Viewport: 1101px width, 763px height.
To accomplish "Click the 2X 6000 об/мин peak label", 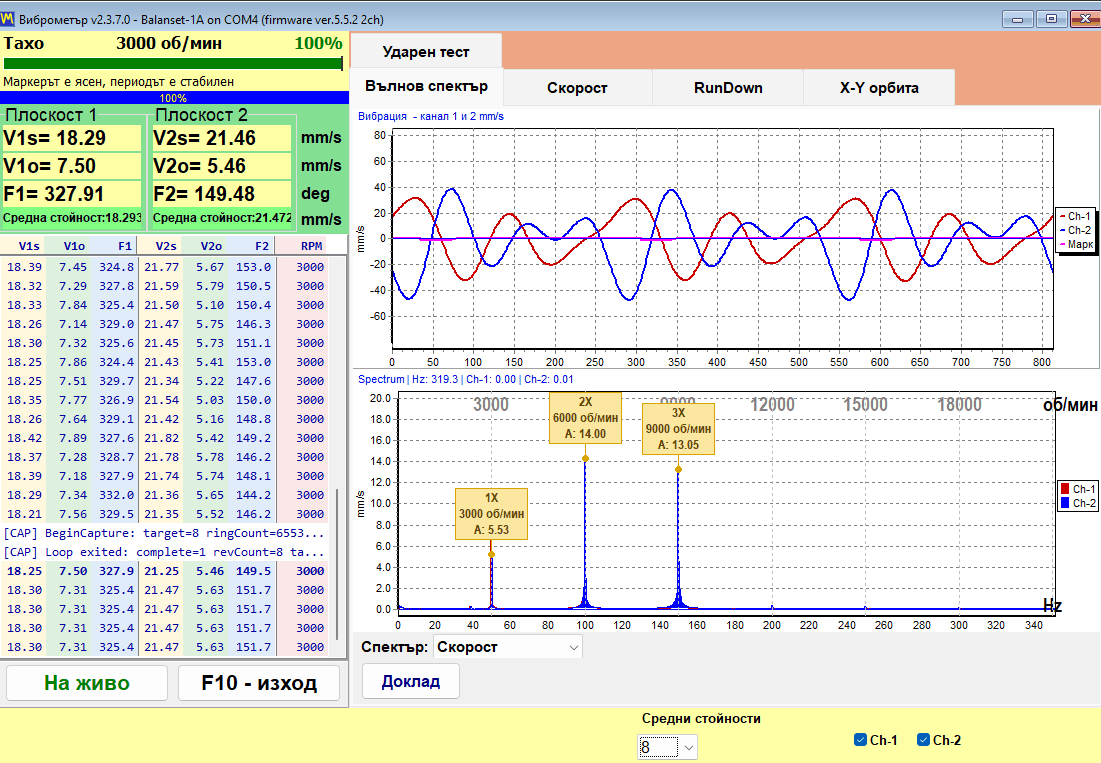I will click(x=585, y=418).
